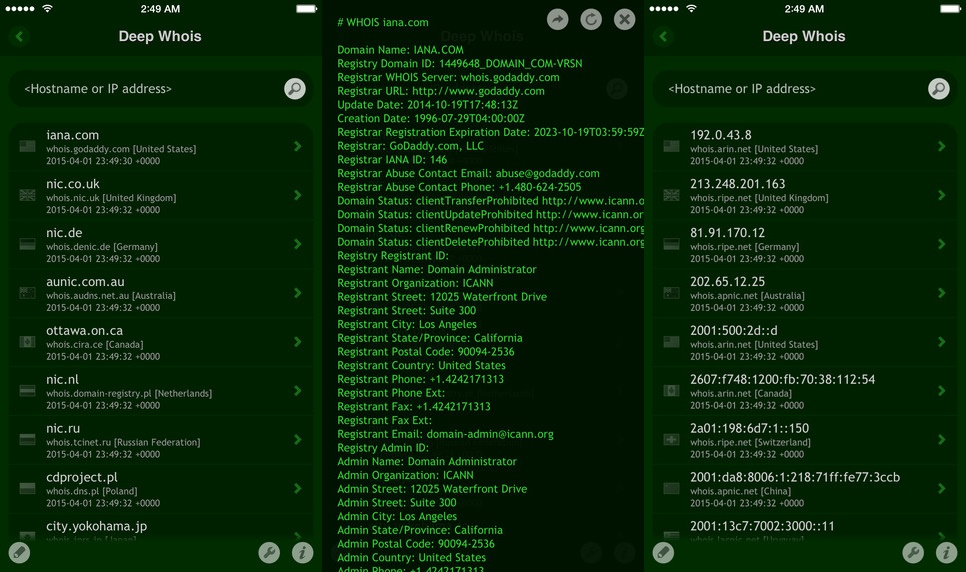Click the Swiss flag beside 2a01:198:6d7:1::150
Image resolution: width=966 pixels, height=572 pixels.
[x=671, y=439]
